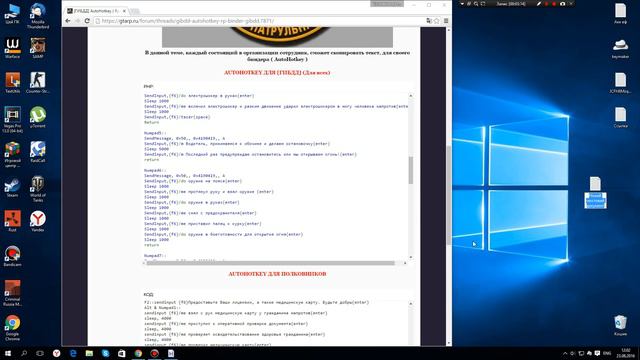Screen dimensions: 640x360
Task: Open Task View on the taskbar
Action: coord(40,353)
